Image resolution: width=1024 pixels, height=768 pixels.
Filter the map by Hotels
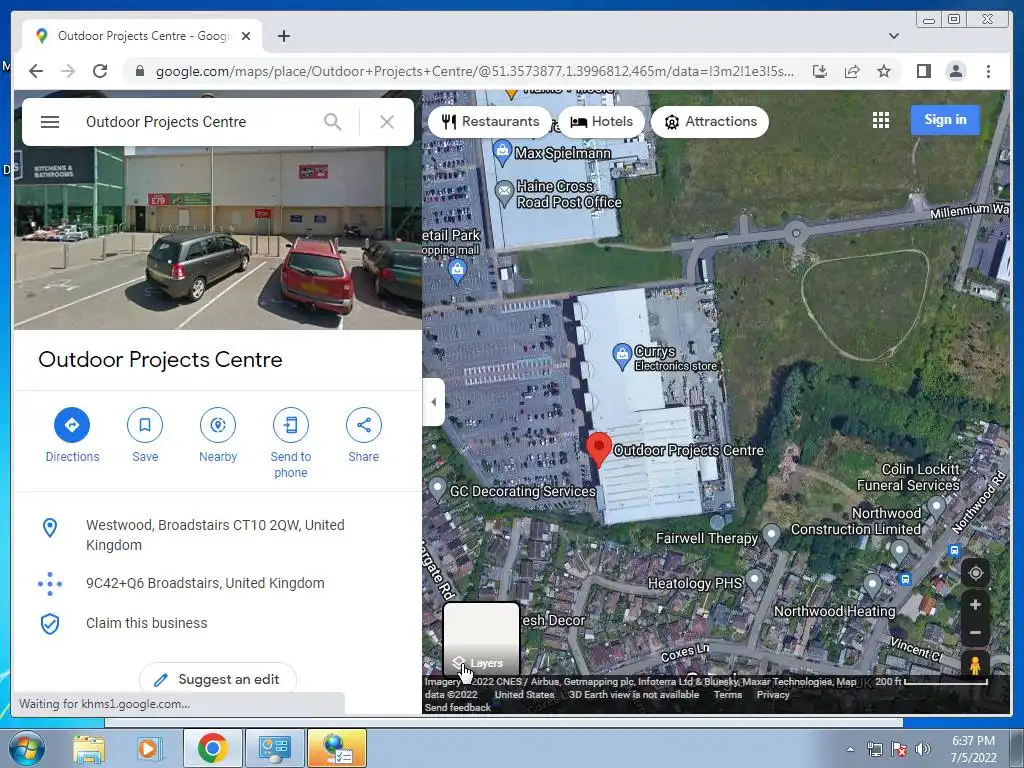[601, 121]
